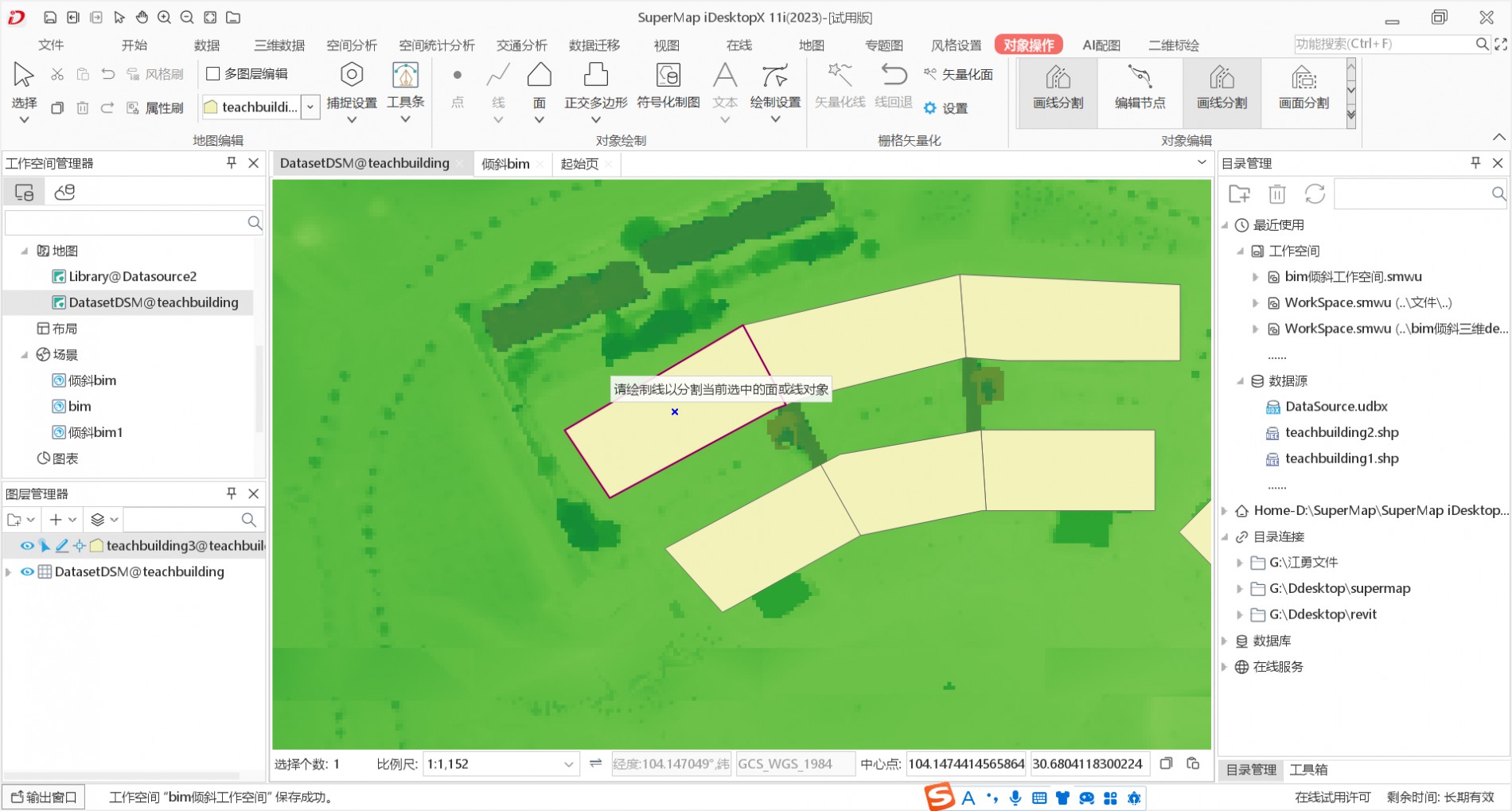This screenshot has width=1512, height=811.
Task: Switch to the datasource view icon in workspace manager
Action: (64, 192)
